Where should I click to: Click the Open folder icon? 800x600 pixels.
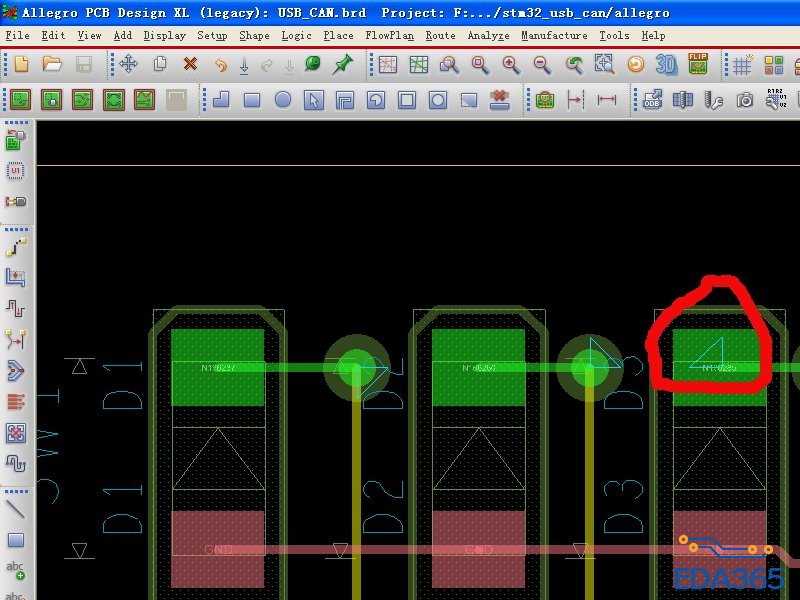[52, 64]
